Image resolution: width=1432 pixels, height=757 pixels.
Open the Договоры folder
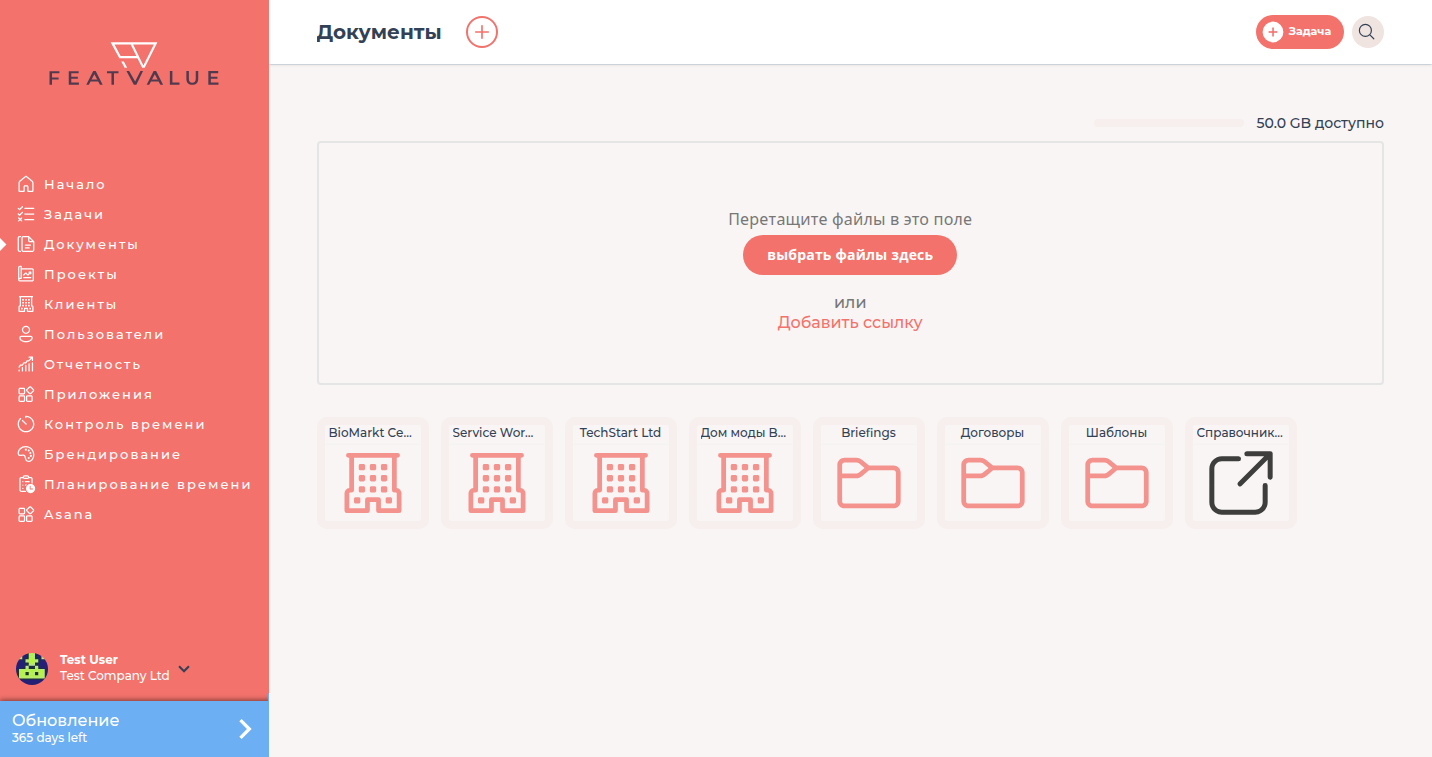pyautogui.click(x=993, y=473)
